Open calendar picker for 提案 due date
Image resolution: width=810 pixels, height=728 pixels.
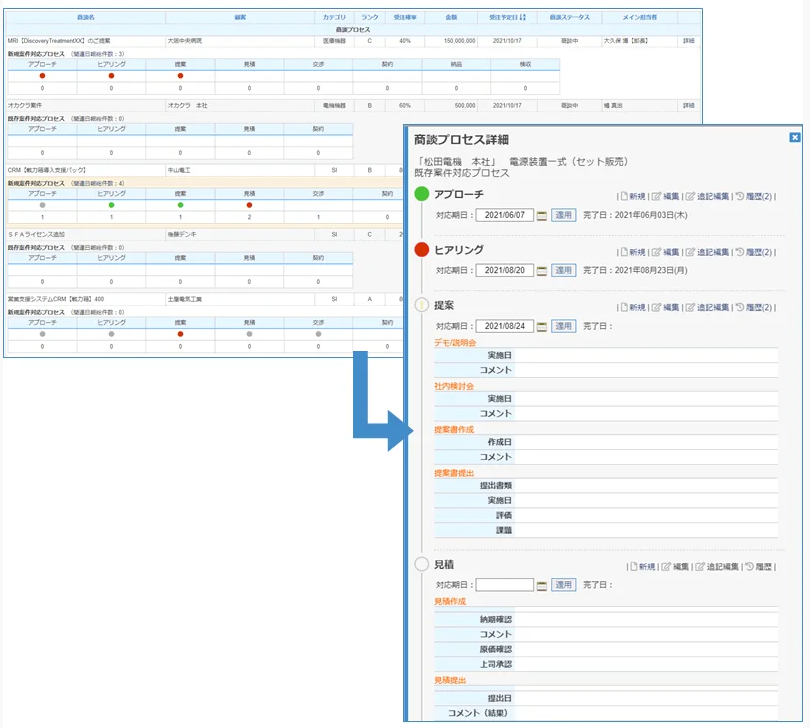(x=542, y=326)
